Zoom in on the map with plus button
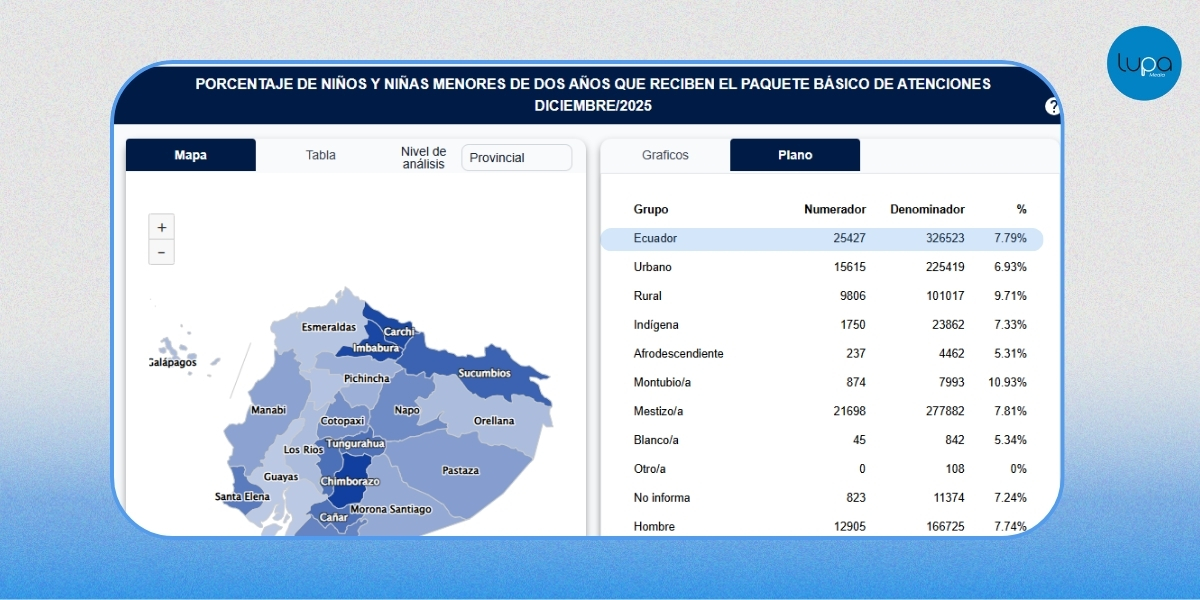Viewport: 1200px width, 600px height. (161, 227)
